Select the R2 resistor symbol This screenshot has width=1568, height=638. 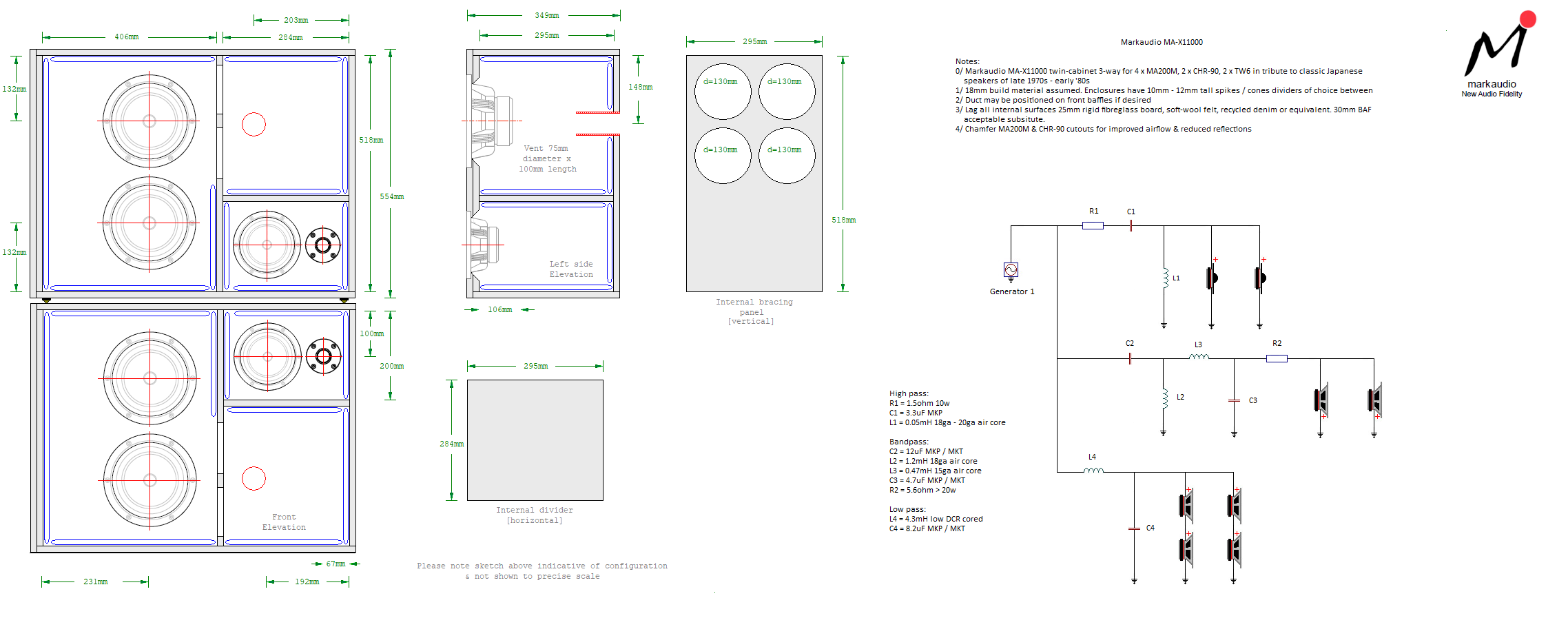click(1277, 358)
